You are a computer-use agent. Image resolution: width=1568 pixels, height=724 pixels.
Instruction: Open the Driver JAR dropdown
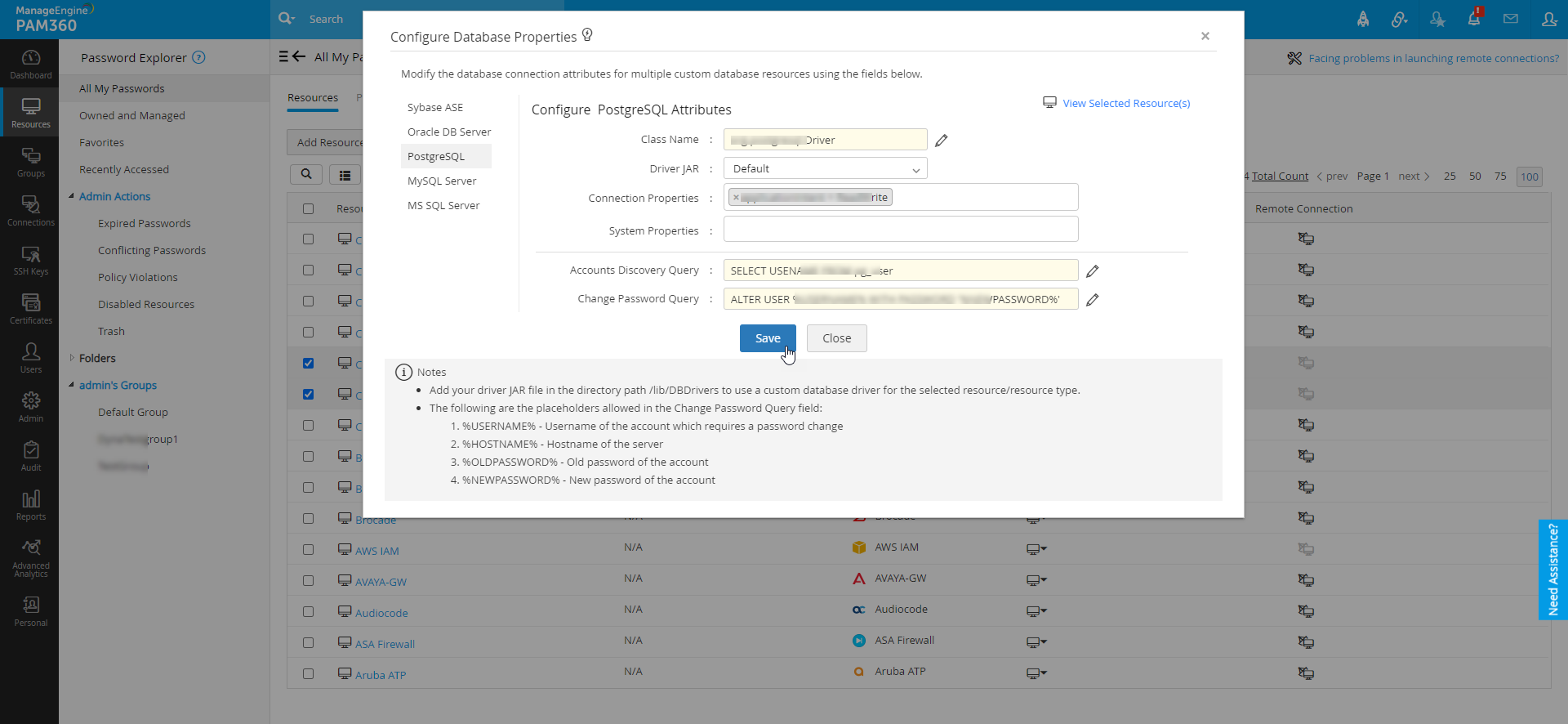[825, 169]
